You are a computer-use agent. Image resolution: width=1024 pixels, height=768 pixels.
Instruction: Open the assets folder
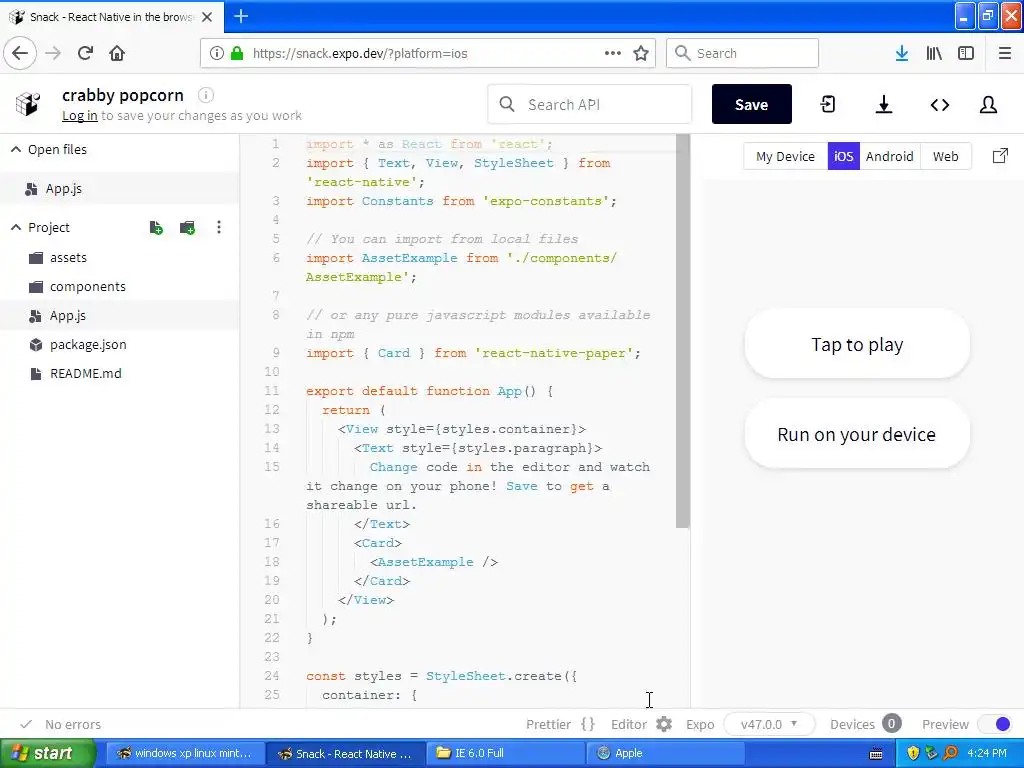click(68, 257)
